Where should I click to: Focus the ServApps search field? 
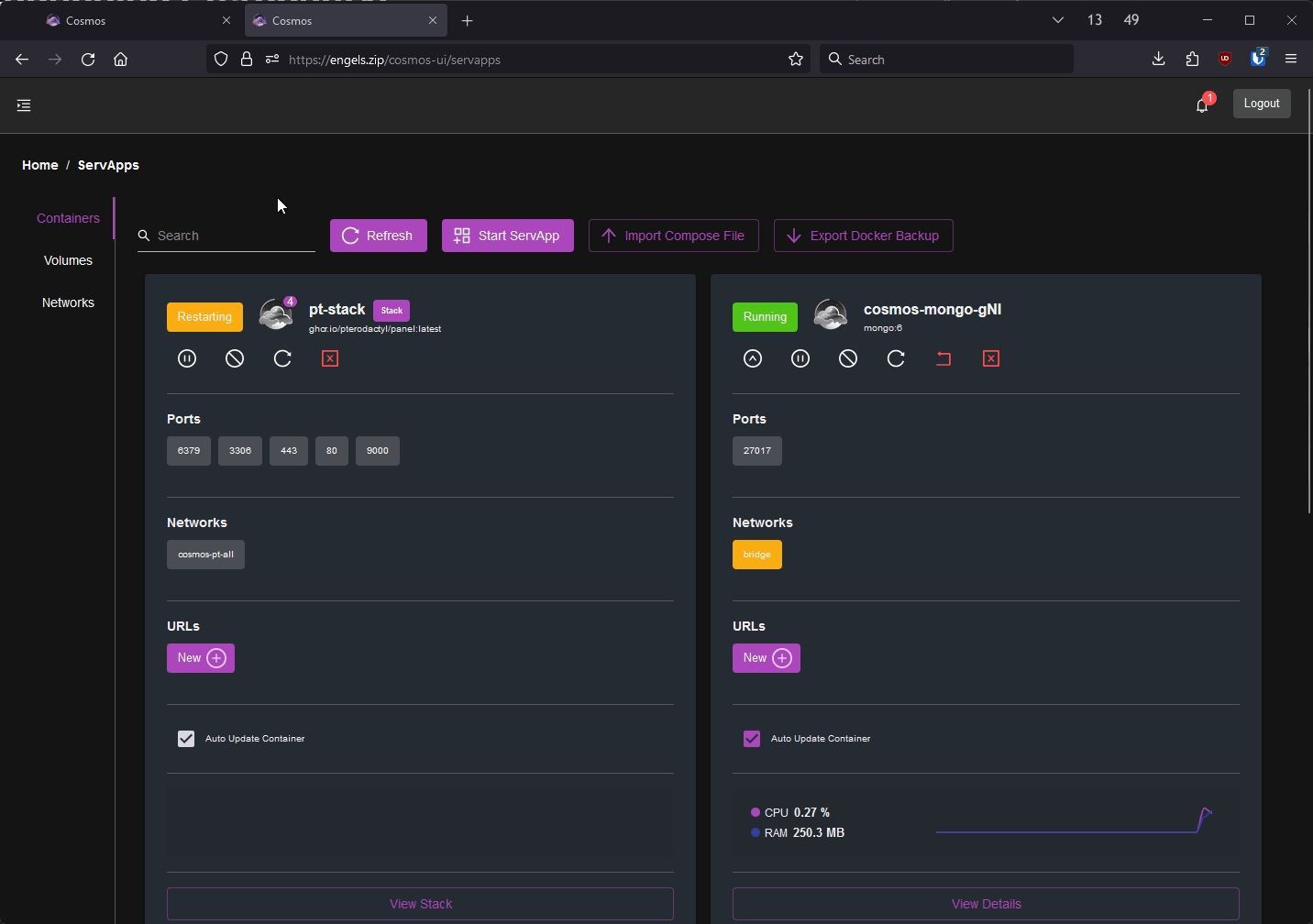[x=234, y=236]
